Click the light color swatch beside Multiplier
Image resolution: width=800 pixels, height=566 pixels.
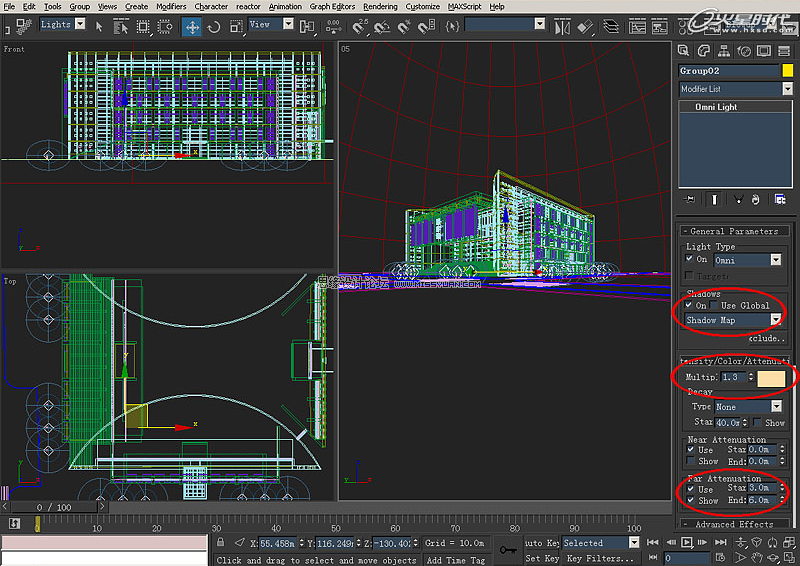pyautogui.click(x=770, y=378)
